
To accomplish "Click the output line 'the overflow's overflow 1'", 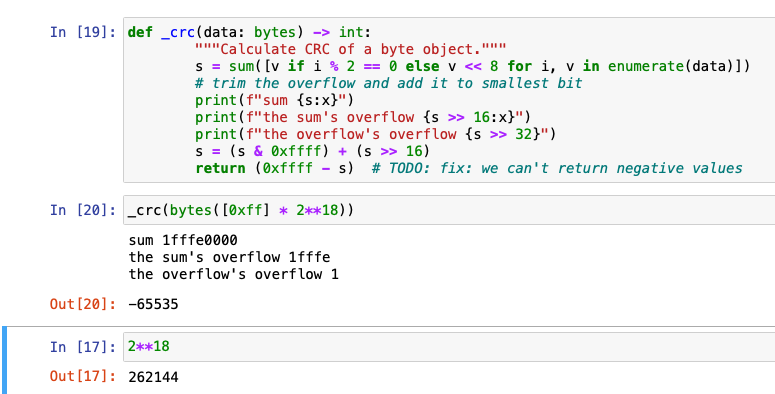I will pos(233,274).
